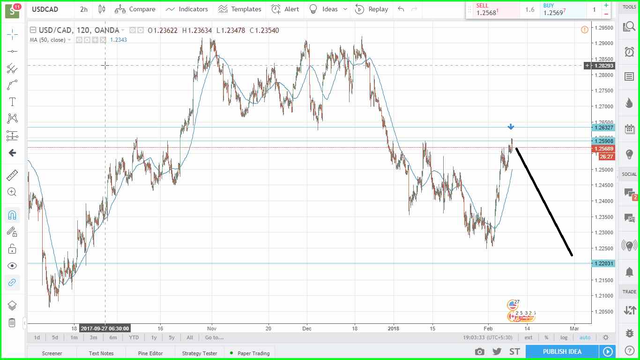The width and height of the screenshot is (640, 360).
Task: Toggle log scale
Action: (564, 338)
